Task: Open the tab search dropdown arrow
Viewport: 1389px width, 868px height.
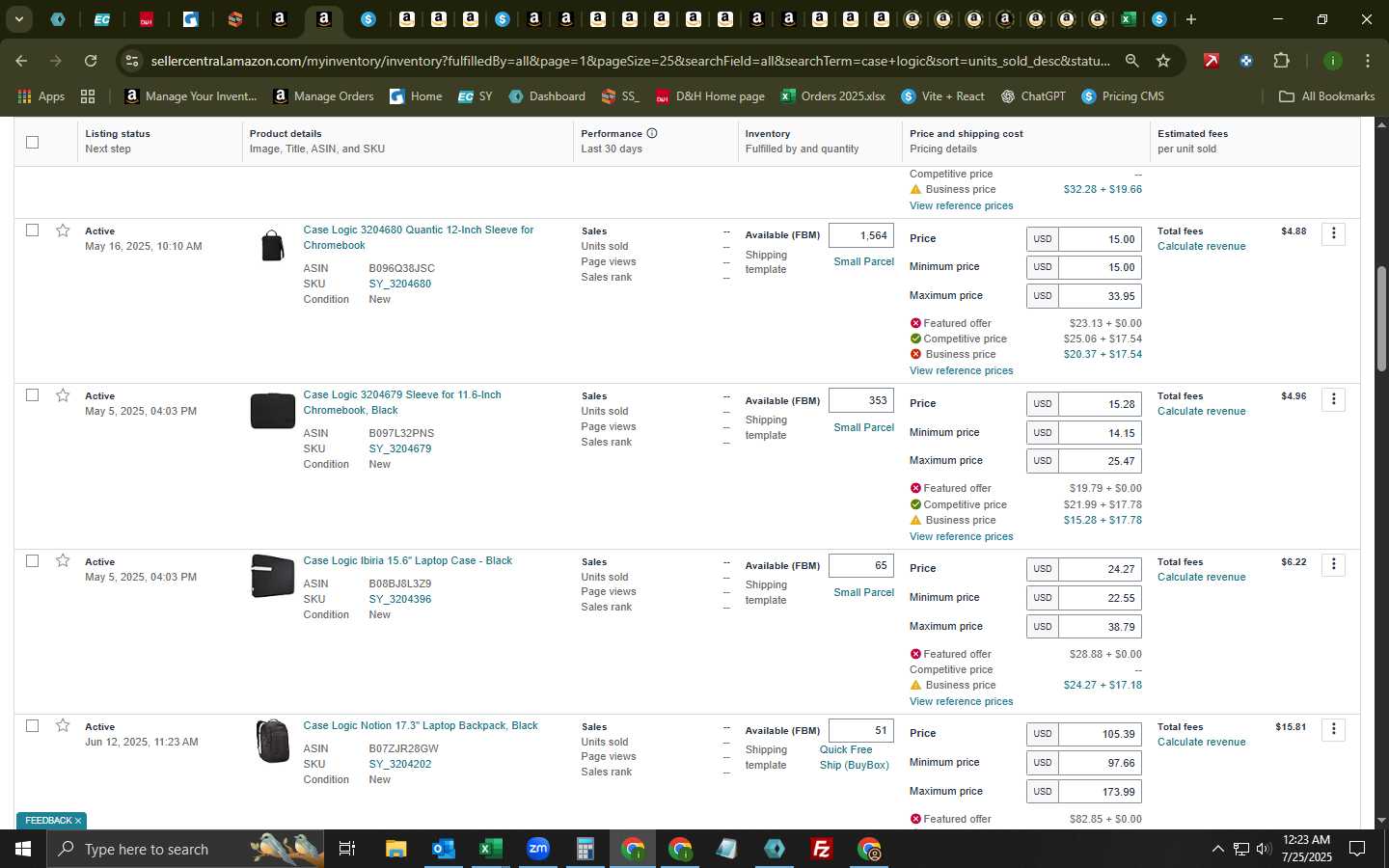Action: point(18,19)
